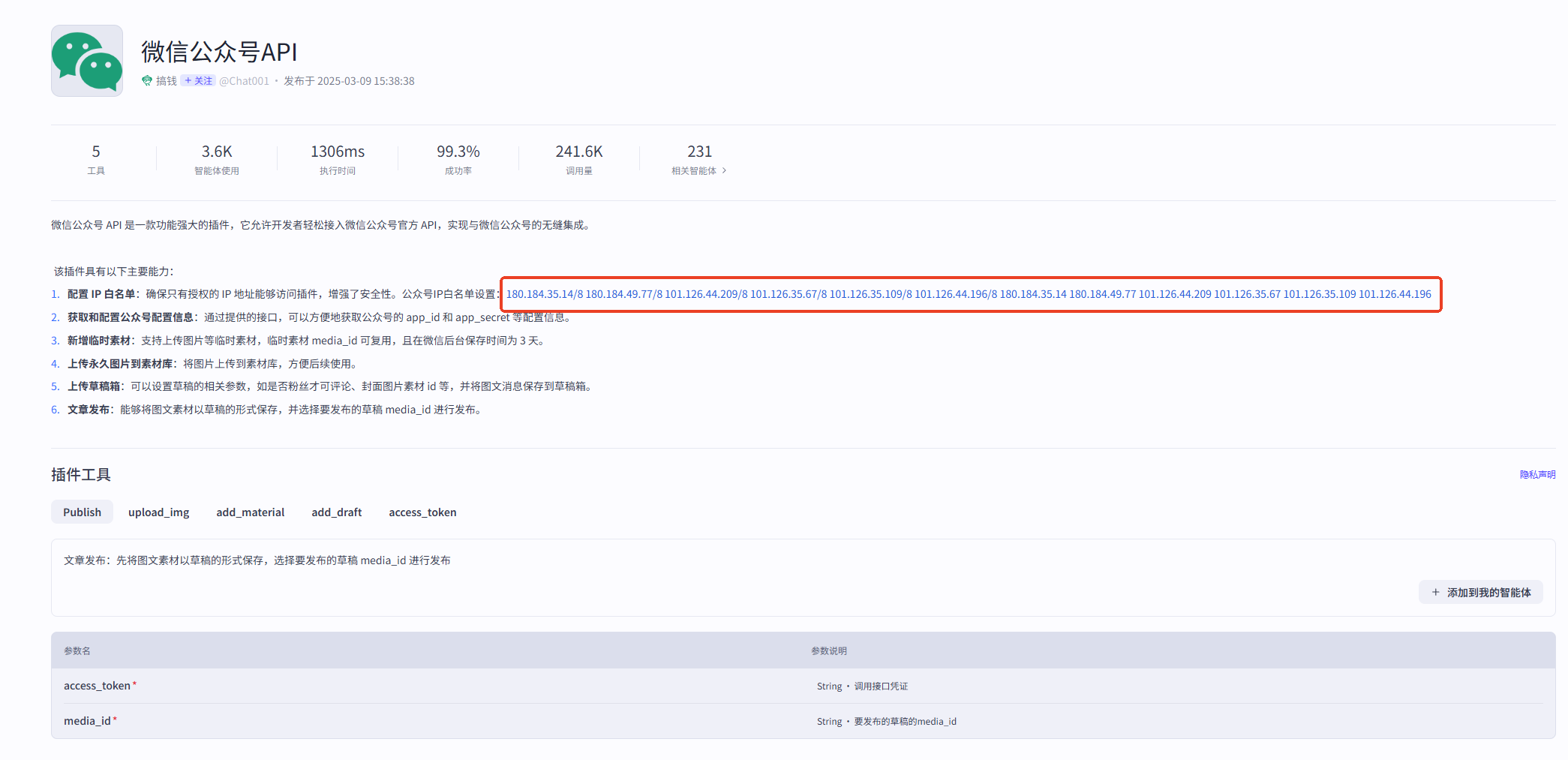Expand the 相关智能体 arrow
Screen dimensions: 1568x760
pos(724,171)
